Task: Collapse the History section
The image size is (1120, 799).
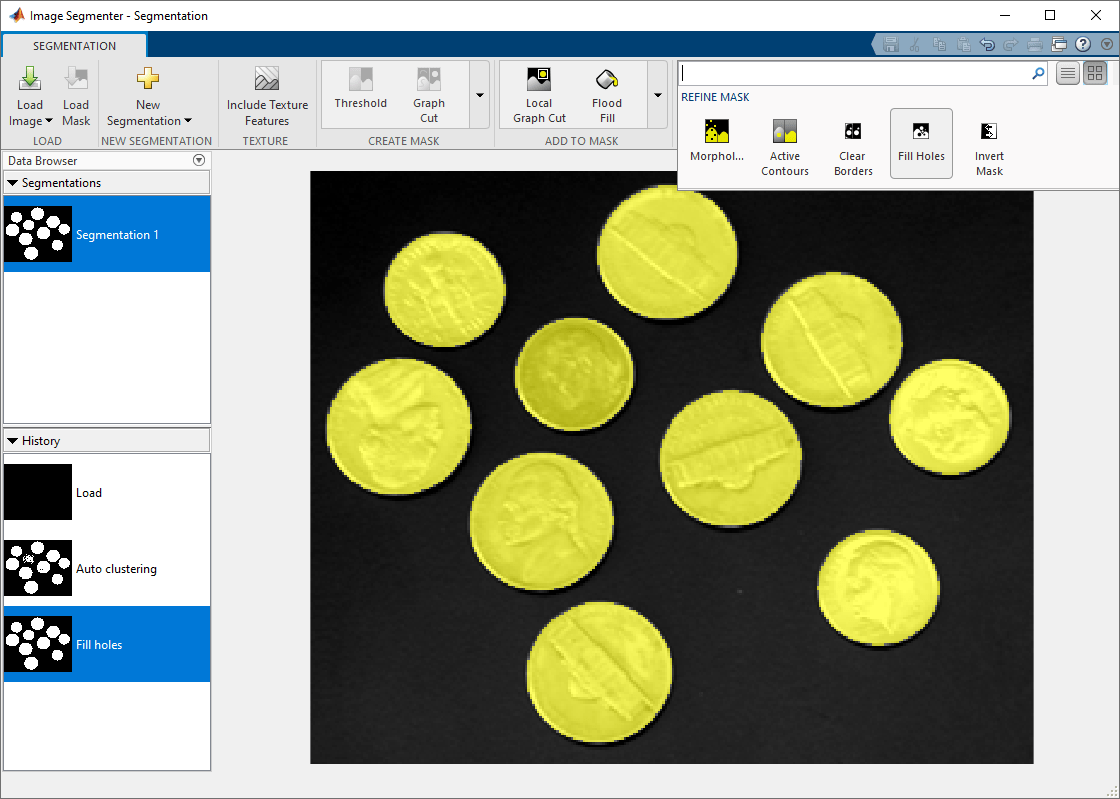Action: [12, 441]
